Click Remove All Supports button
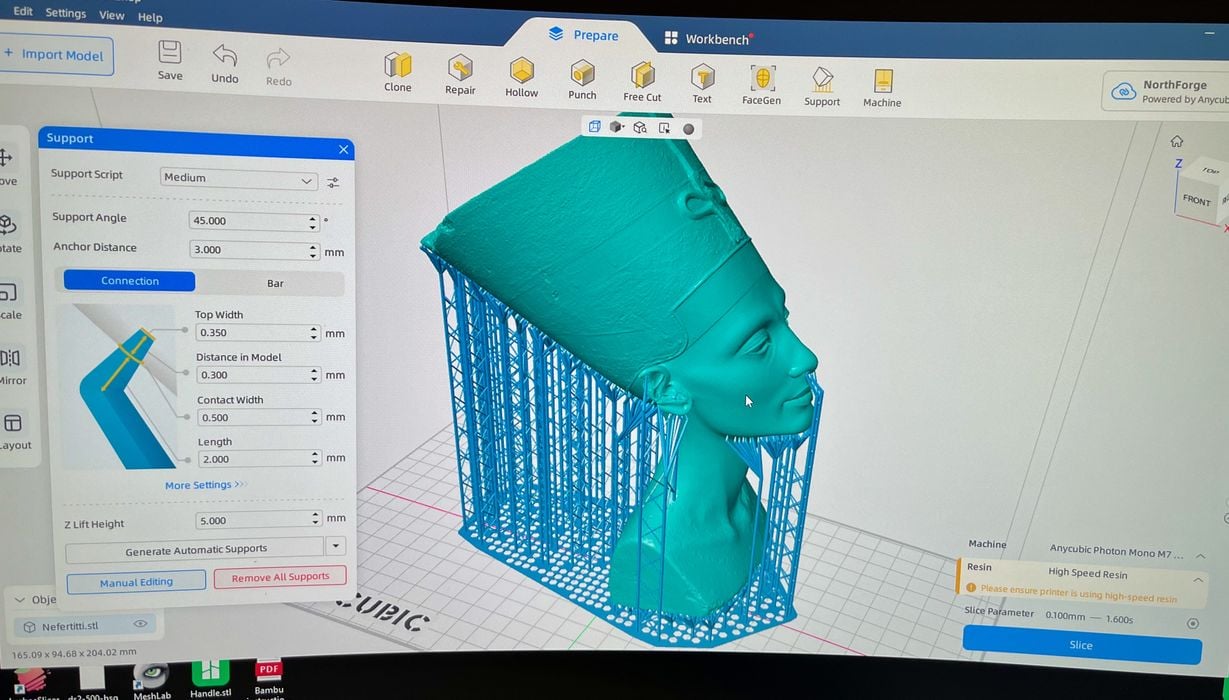The image size is (1229, 700). (x=280, y=577)
